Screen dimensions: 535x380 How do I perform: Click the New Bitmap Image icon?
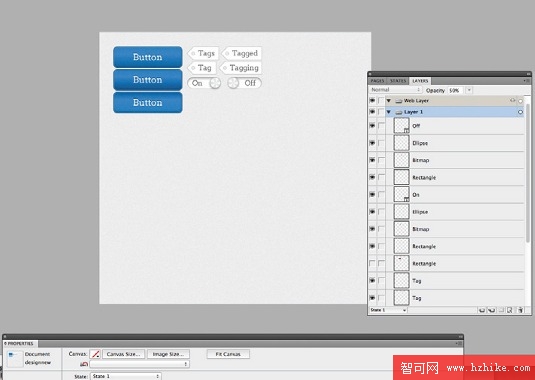509,310
